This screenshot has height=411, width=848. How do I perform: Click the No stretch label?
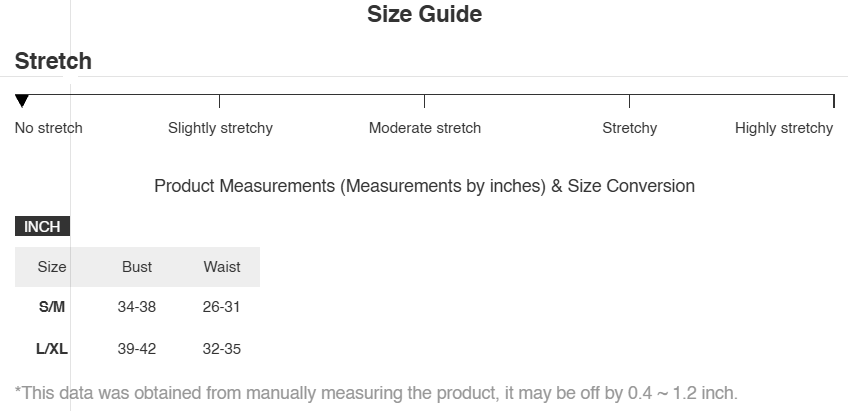(x=49, y=128)
